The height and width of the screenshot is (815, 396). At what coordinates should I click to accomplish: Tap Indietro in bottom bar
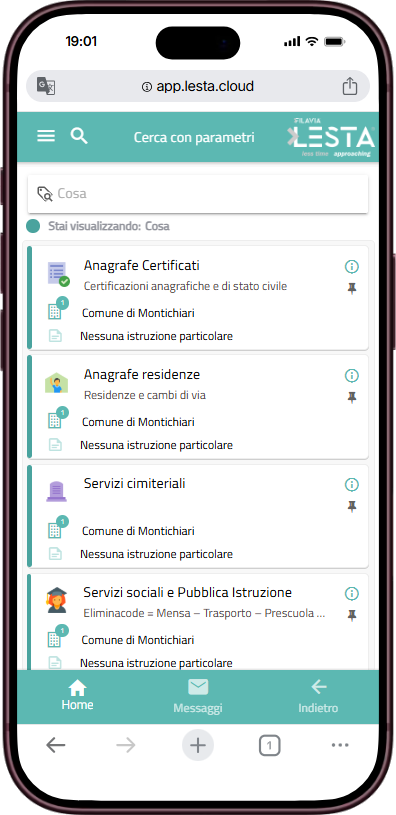[318, 696]
